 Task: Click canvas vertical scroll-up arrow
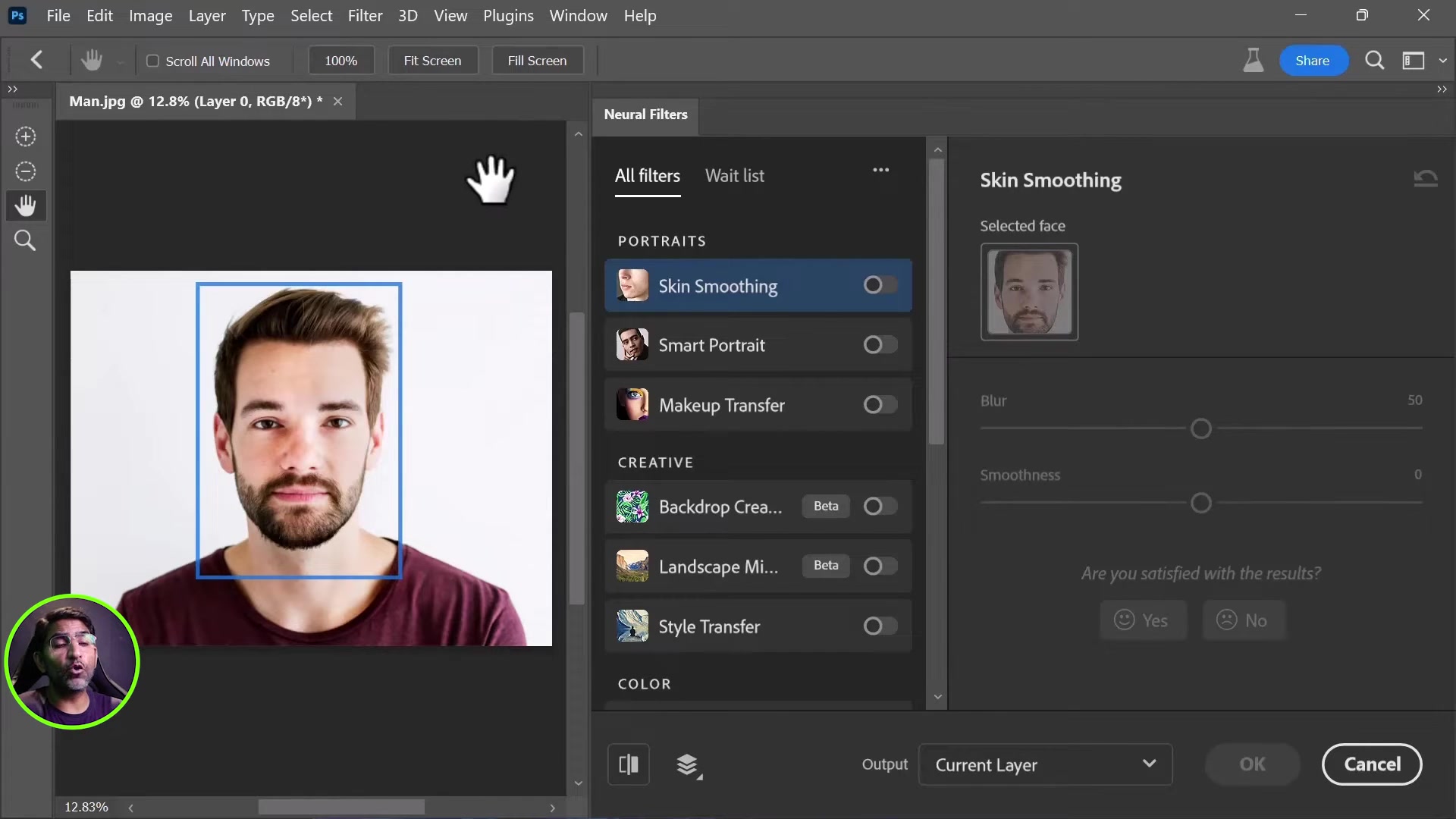click(579, 134)
